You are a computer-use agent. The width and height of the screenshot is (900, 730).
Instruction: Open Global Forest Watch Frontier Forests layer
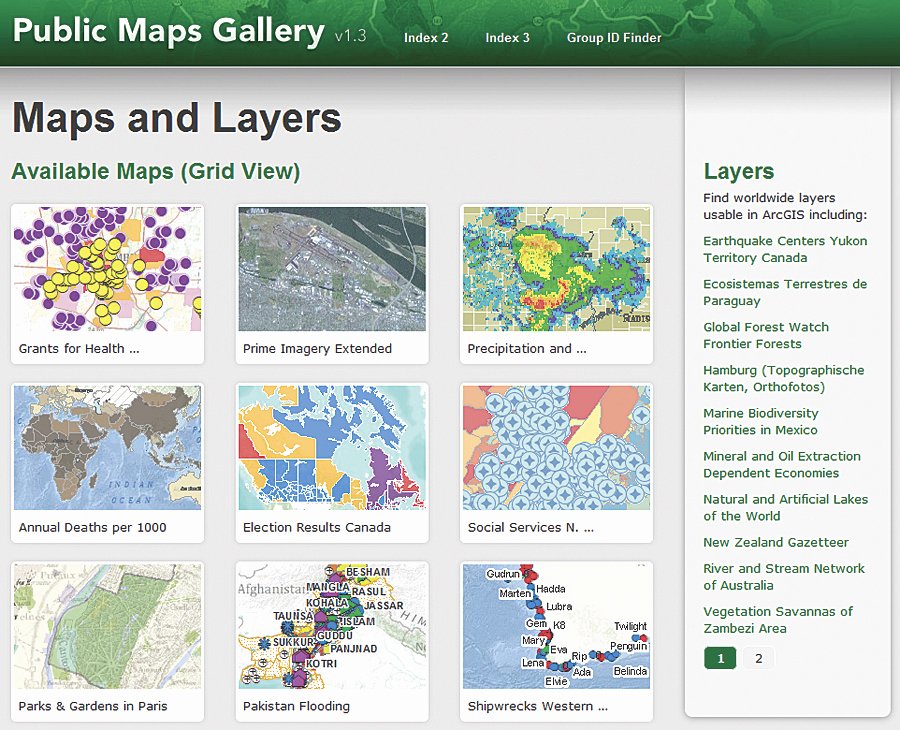(x=766, y=335)
